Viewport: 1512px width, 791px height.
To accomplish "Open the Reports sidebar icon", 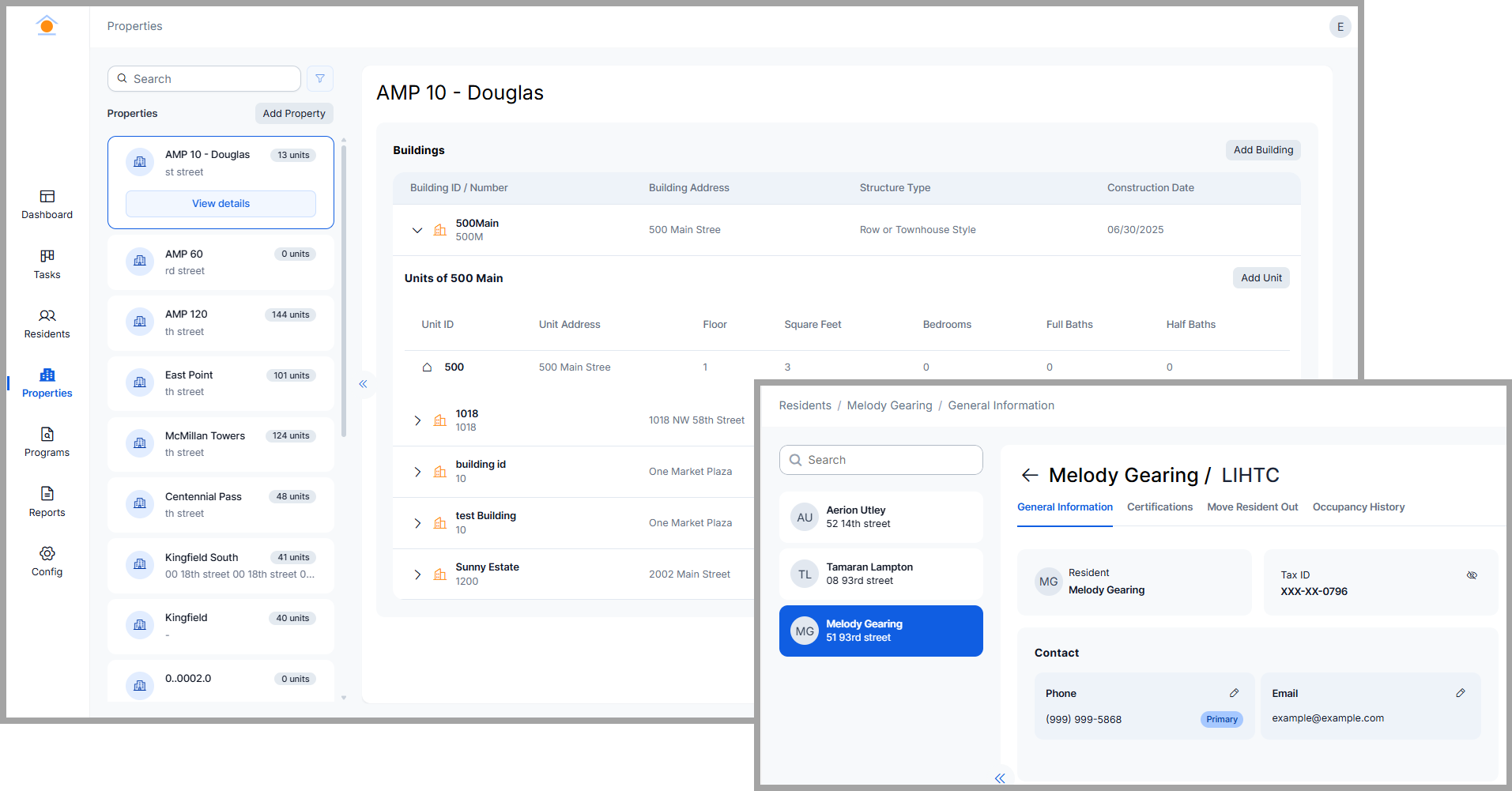I will point(47,495).
